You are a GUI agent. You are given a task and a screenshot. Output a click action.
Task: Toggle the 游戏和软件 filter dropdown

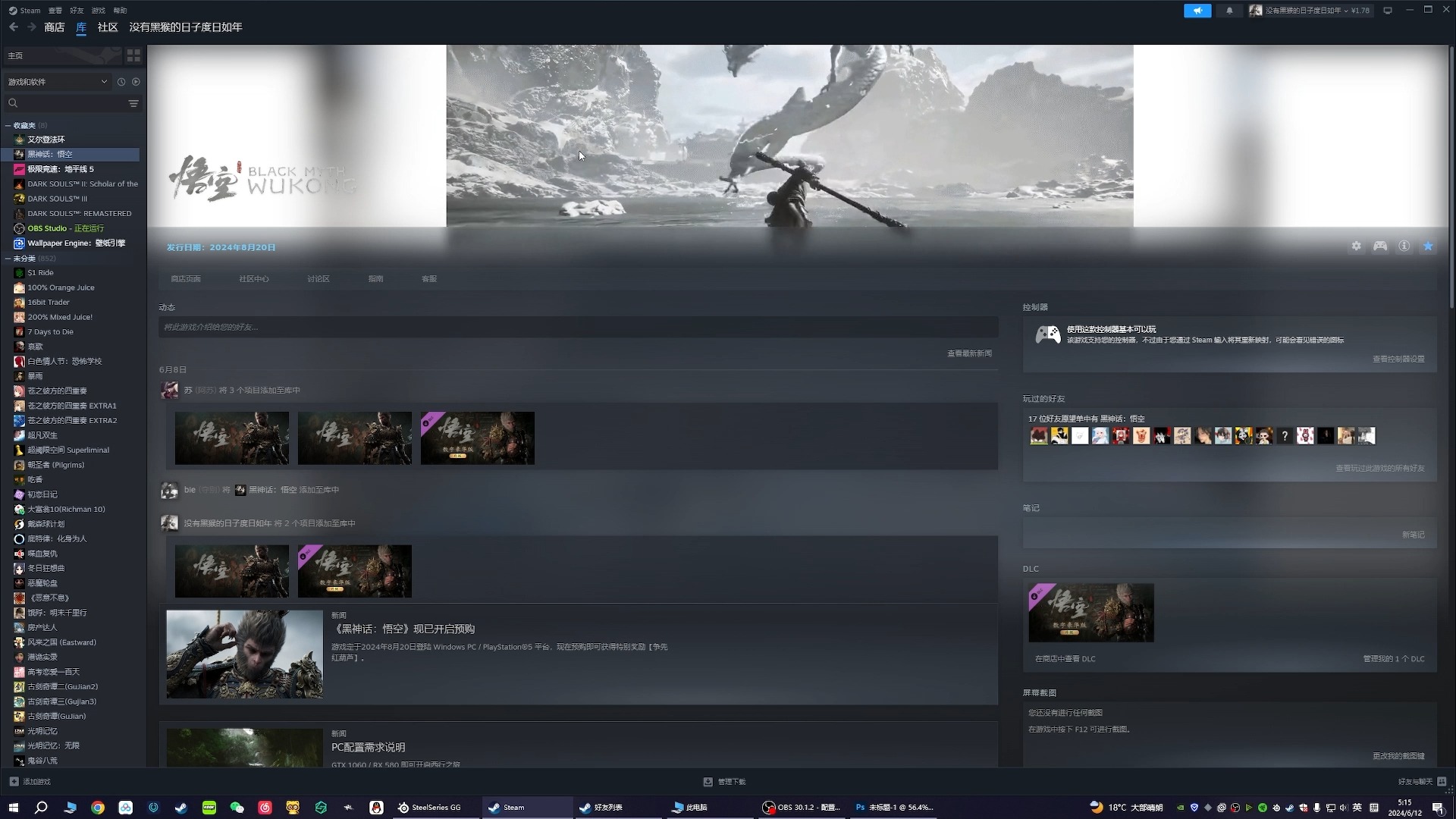point(103,82)
